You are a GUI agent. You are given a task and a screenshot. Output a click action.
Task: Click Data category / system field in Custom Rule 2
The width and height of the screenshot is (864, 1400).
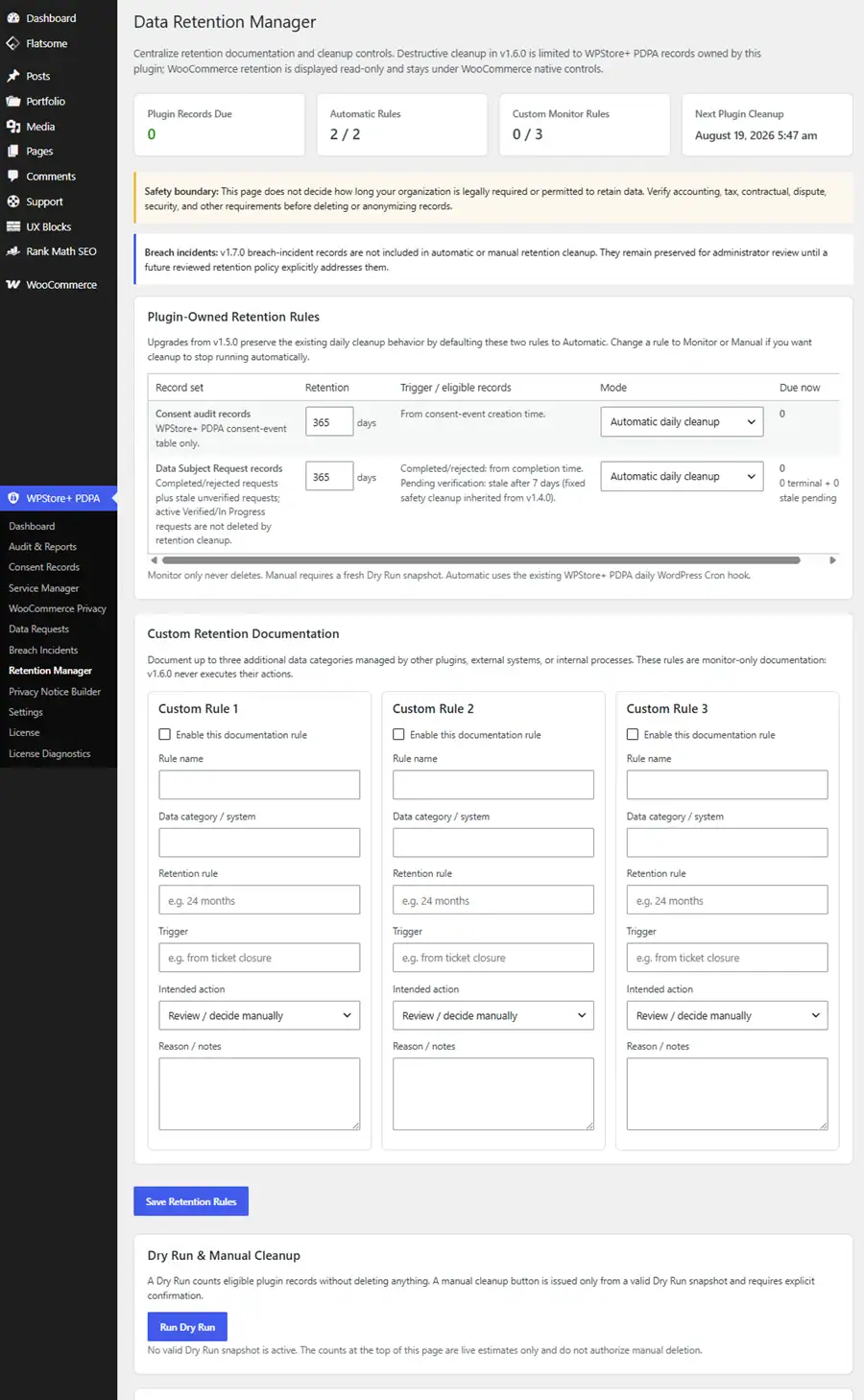coord(493,842)
